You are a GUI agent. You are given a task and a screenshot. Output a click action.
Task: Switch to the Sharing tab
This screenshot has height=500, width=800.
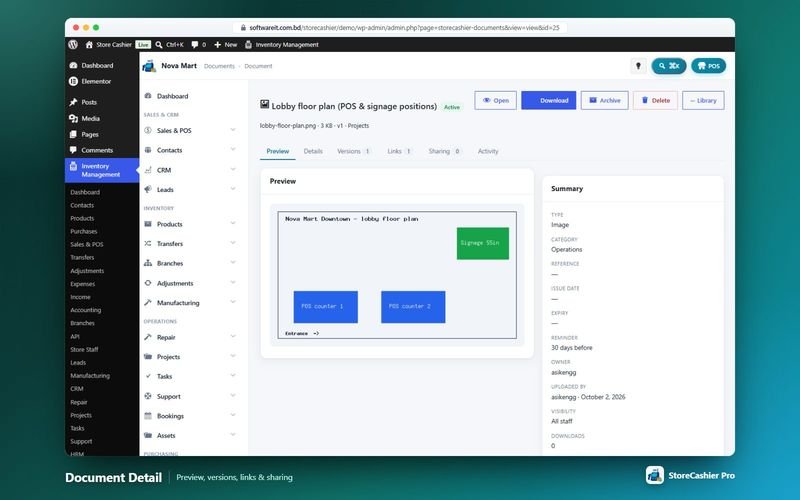tap(444, 151)
